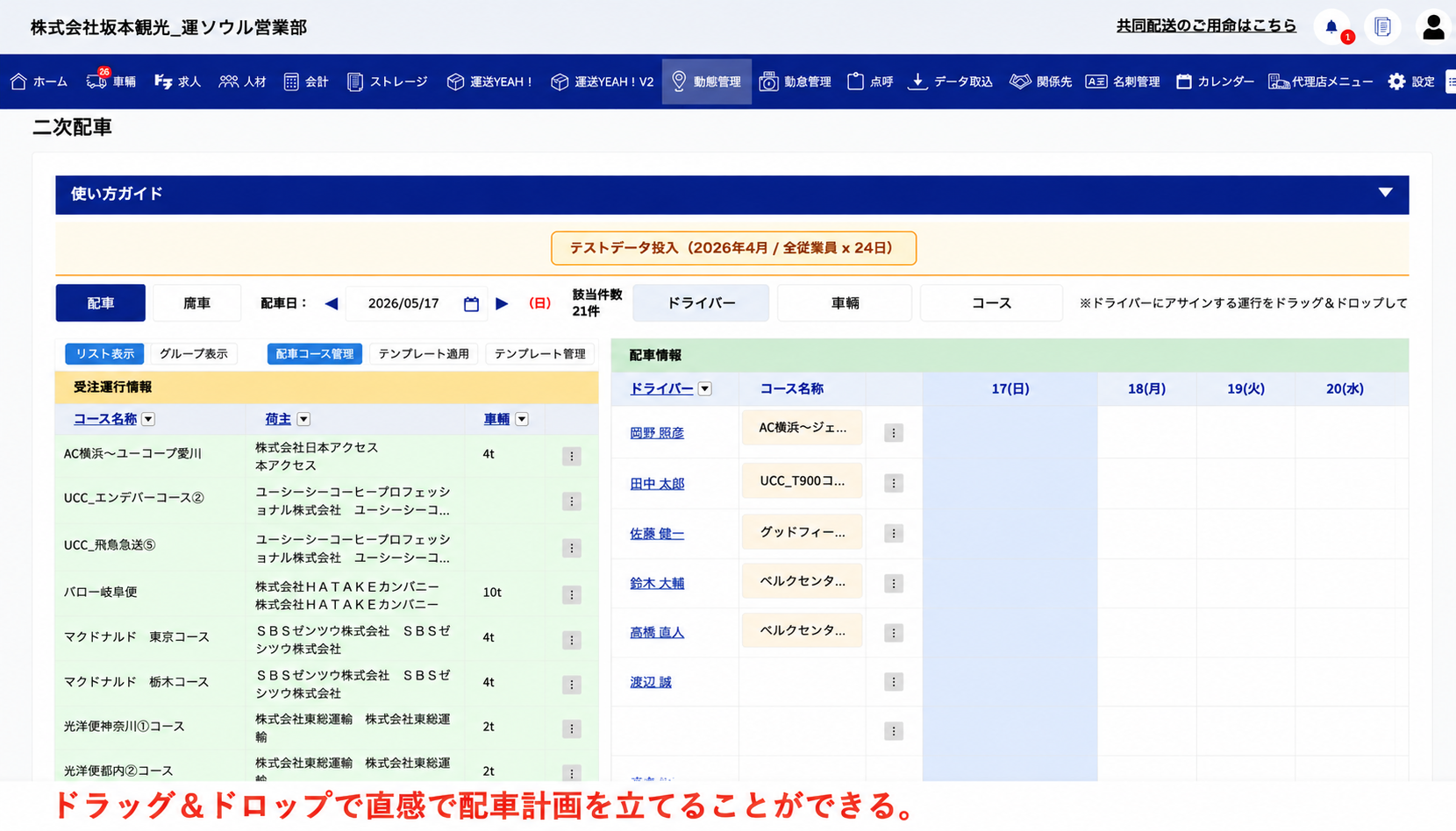Open the calendar picker icon for 配車日
Image resolution: width=1456 pixels, height=831 pixels.
[x=471, y=304]
